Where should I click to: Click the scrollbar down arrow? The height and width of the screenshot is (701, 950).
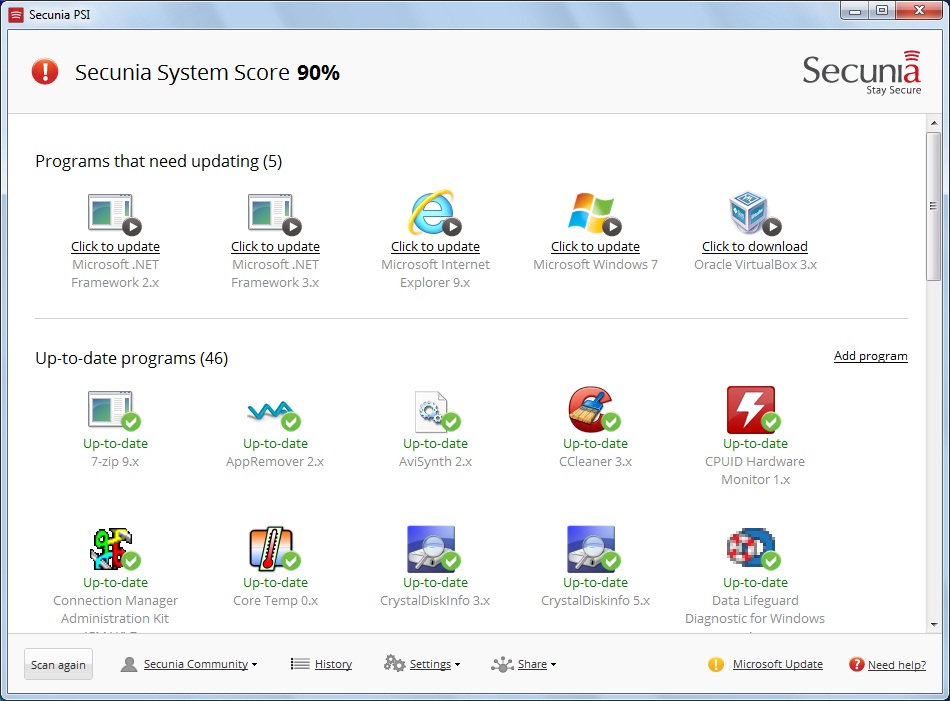pyautogui.click(x=934, y=624)
